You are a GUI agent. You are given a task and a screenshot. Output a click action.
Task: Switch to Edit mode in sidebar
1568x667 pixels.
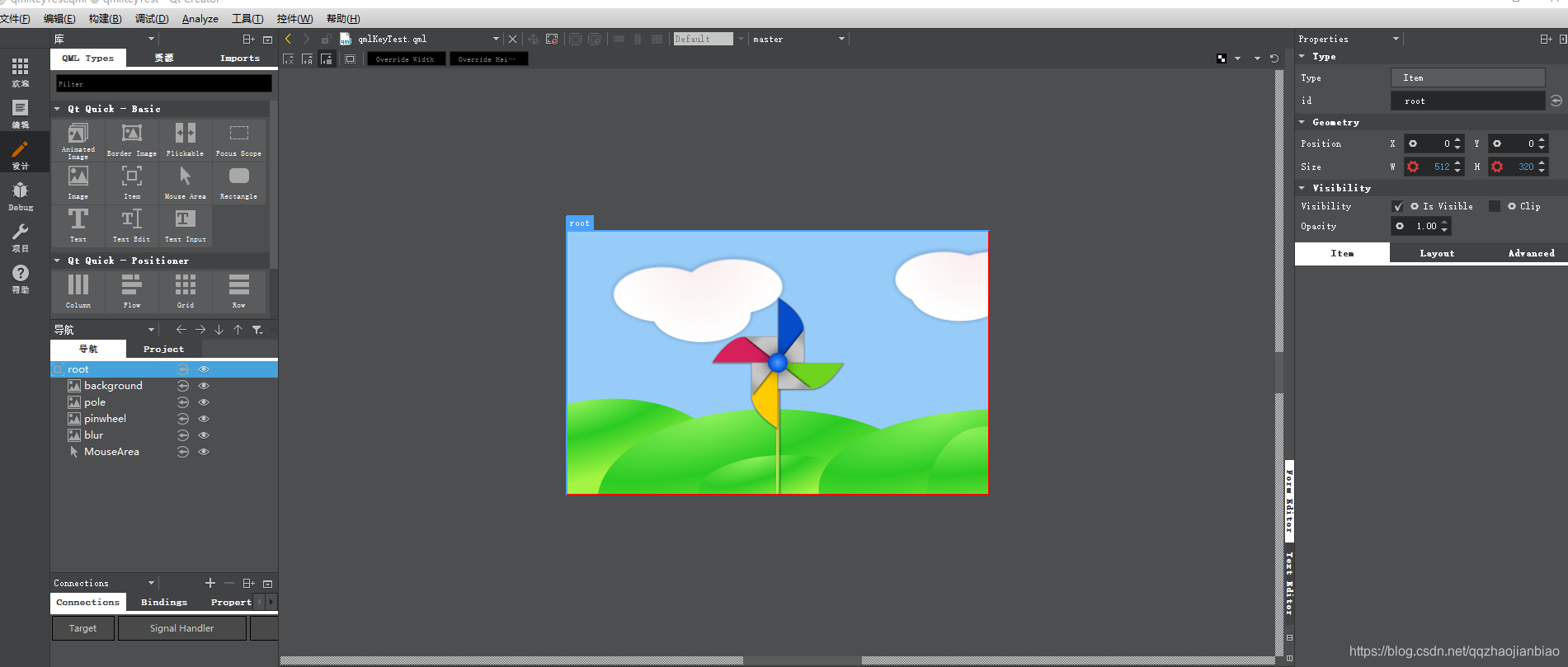[21, 114]
